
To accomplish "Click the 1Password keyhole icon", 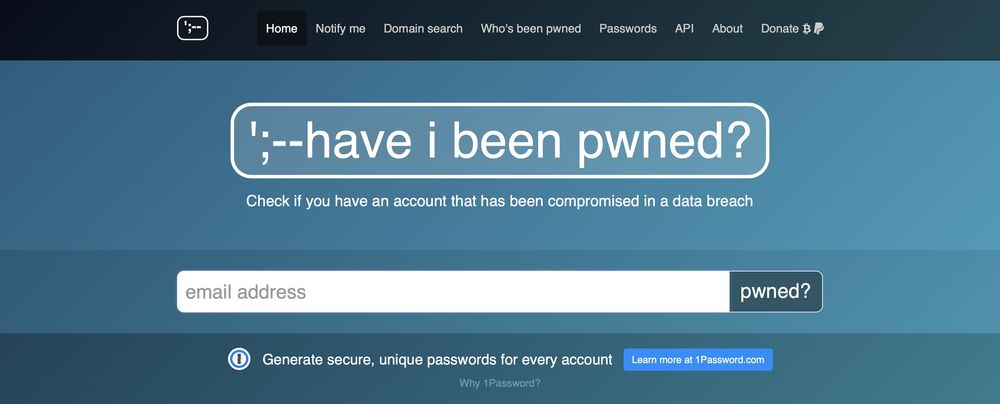I will pyautogui.click(x=239, y=359).
